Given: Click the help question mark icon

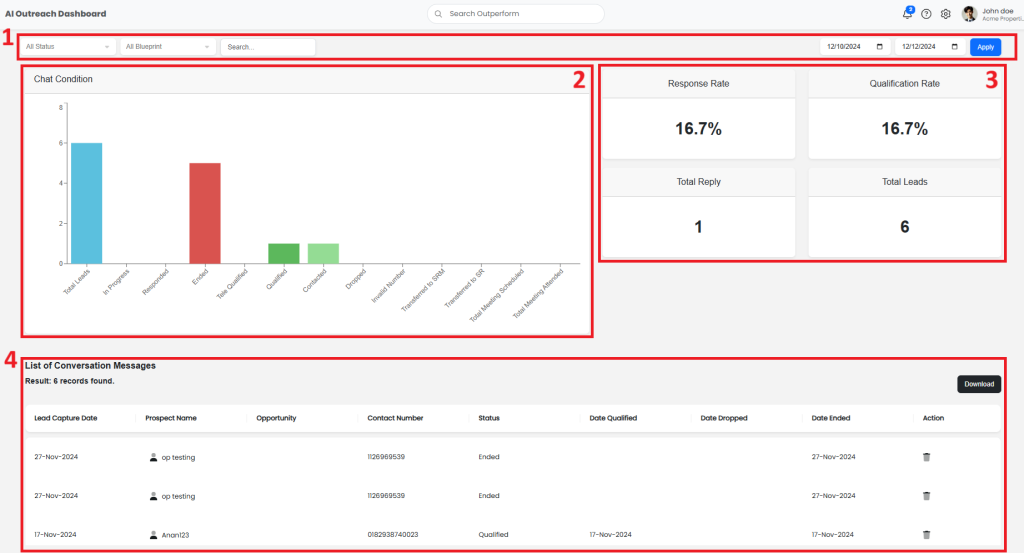Looking at the screenshot, I should tap(926, 14).
